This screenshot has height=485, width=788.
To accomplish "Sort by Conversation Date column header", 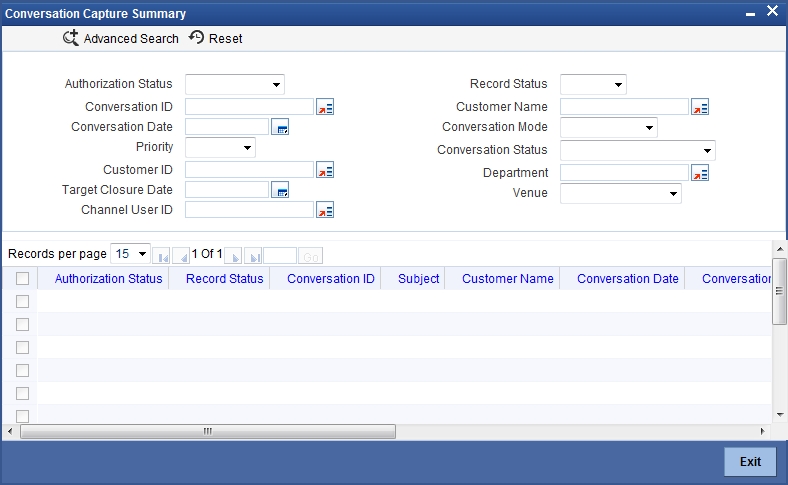I will (x=628, y=279).
